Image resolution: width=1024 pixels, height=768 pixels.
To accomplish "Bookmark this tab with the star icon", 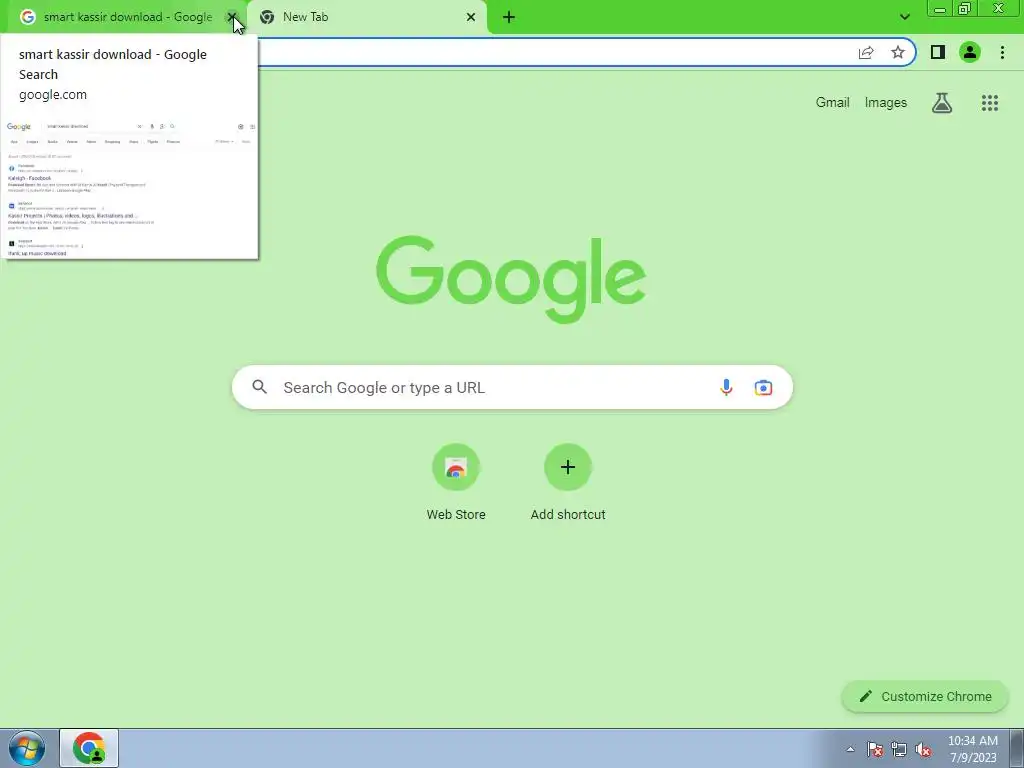I will click(x=898, y=53).
